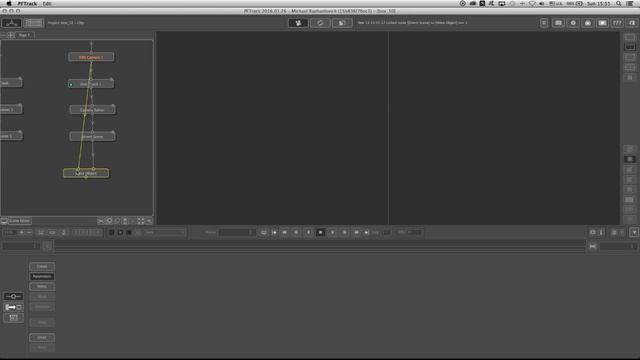
Task: Click the down-arrow icon at timeline toolbar right end
Action: click(634, 232)
